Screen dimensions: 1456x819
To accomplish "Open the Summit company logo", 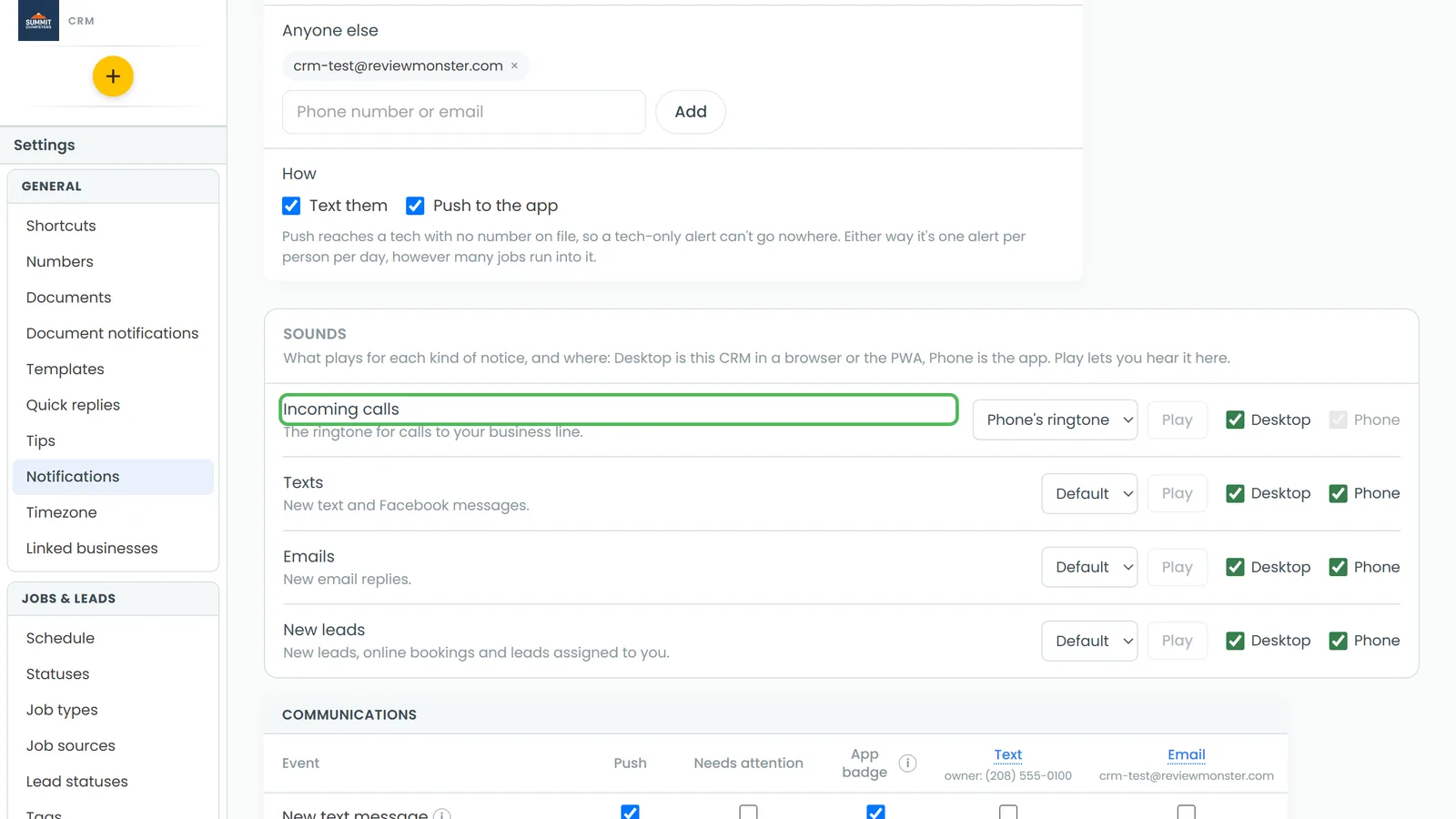I will [38, 20].
